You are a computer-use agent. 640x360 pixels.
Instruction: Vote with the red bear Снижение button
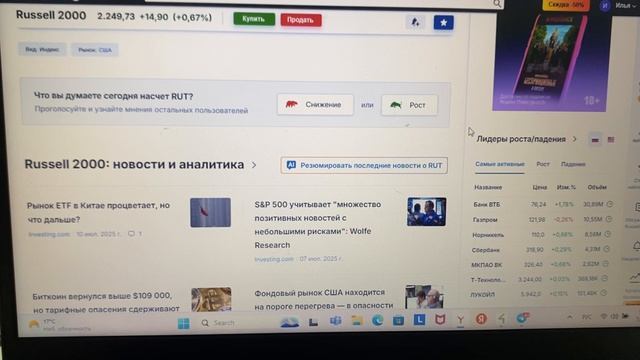pos(315,104)
